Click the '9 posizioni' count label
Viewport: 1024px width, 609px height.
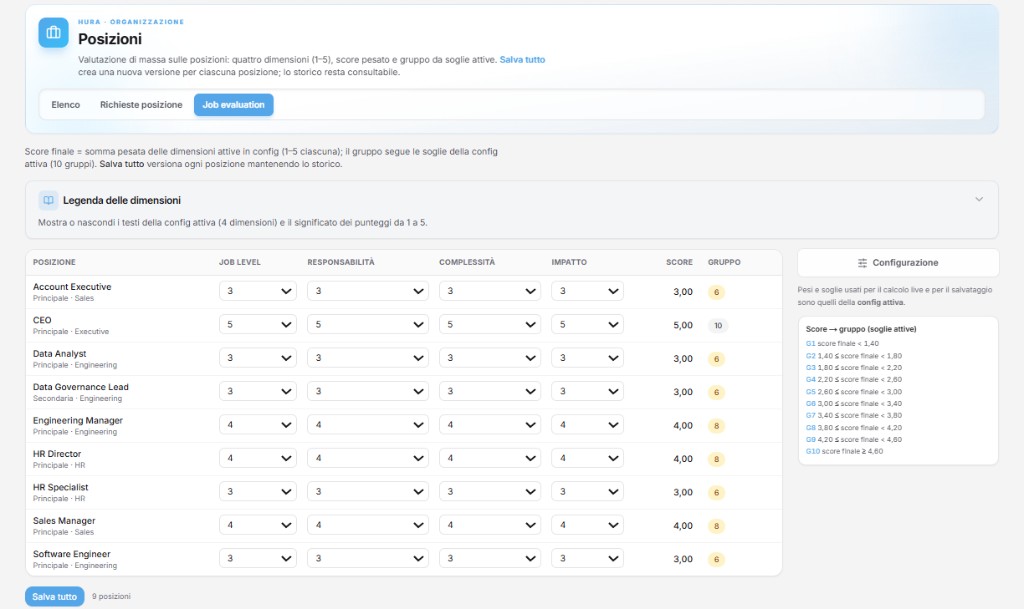[x=111, y=597]
